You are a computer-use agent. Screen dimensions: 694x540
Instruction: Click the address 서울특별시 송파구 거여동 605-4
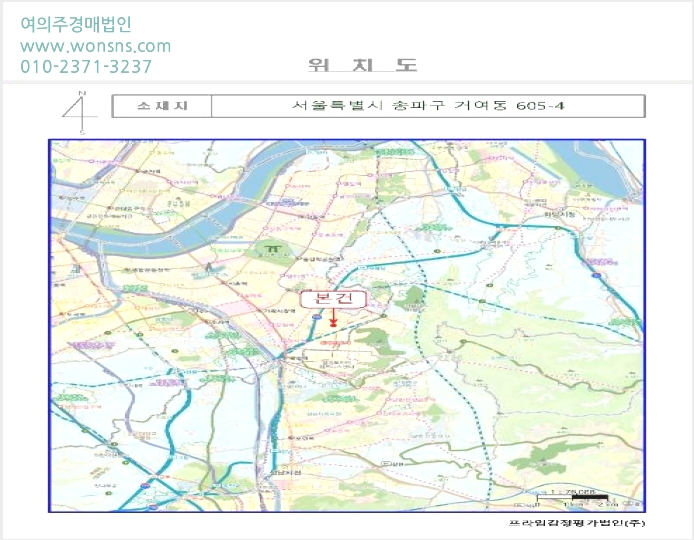[x=428, y=106]
